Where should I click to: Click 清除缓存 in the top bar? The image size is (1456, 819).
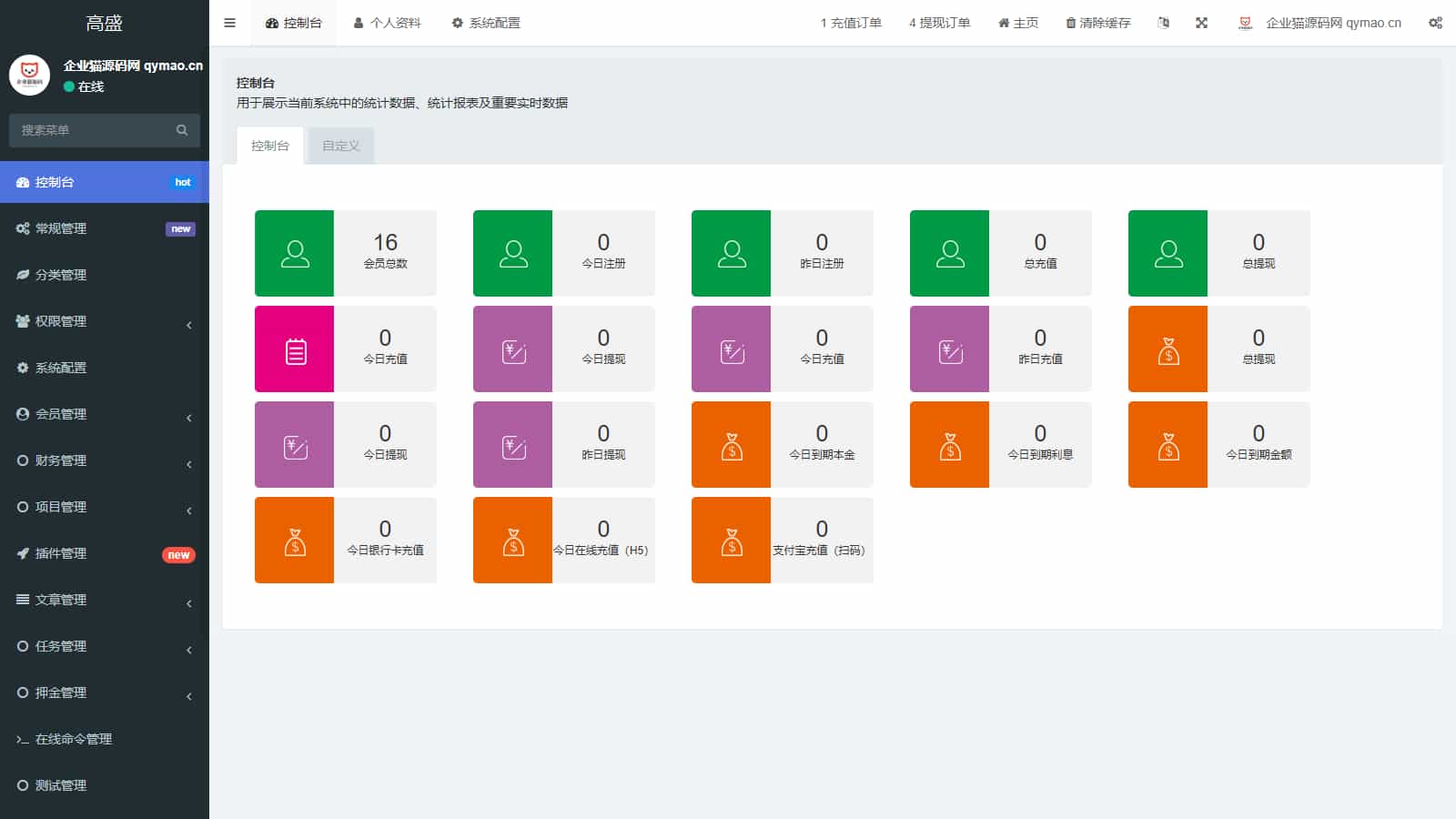(x=1097, y=23)
